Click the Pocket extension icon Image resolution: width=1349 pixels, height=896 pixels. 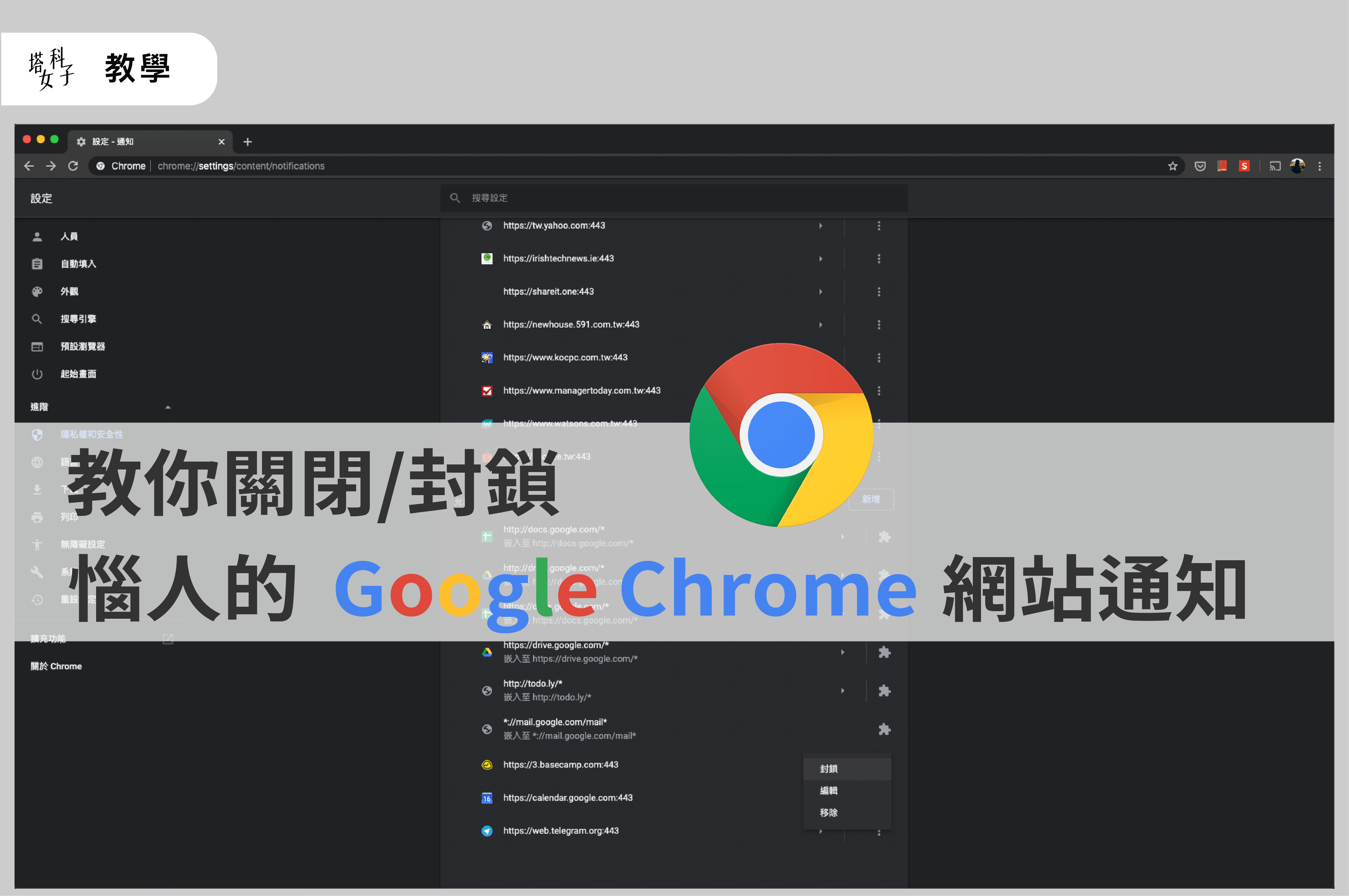tap(1200, 166)
